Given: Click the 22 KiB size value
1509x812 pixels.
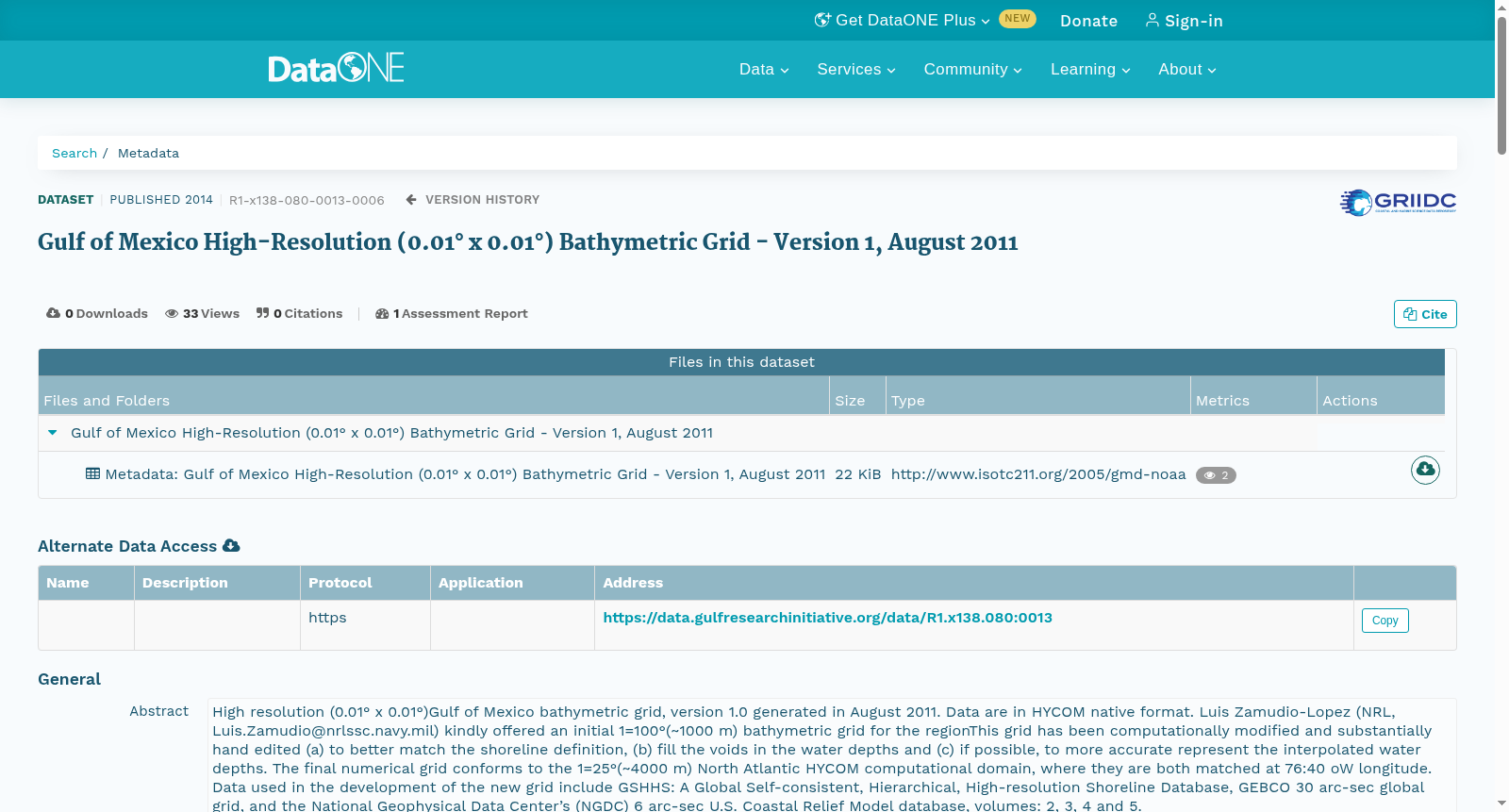Looking at the screenshot, I should [858, 474].
